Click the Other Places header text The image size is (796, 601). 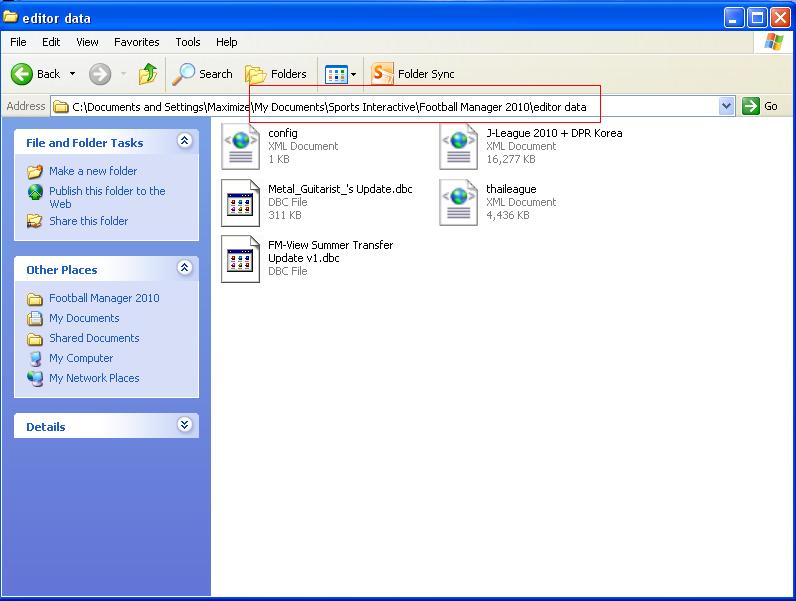61,270
